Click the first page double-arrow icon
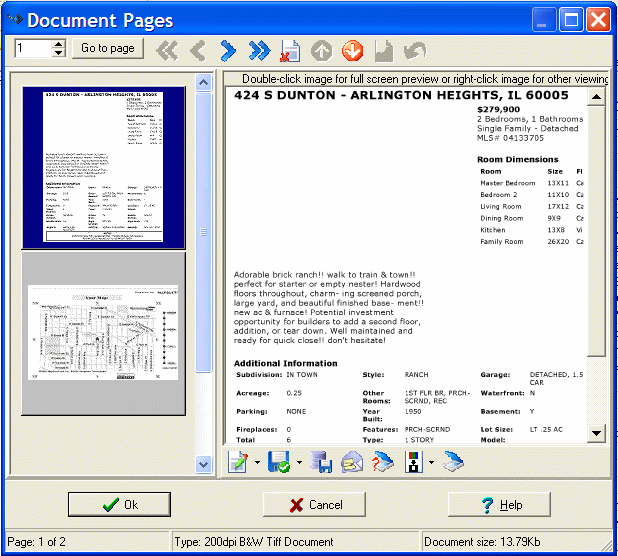 166,49
